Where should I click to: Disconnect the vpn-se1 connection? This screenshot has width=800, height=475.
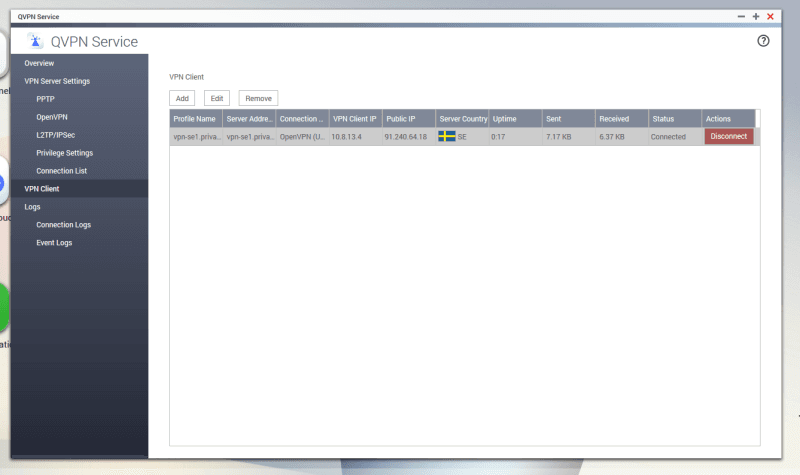click(x=729, y=136)
